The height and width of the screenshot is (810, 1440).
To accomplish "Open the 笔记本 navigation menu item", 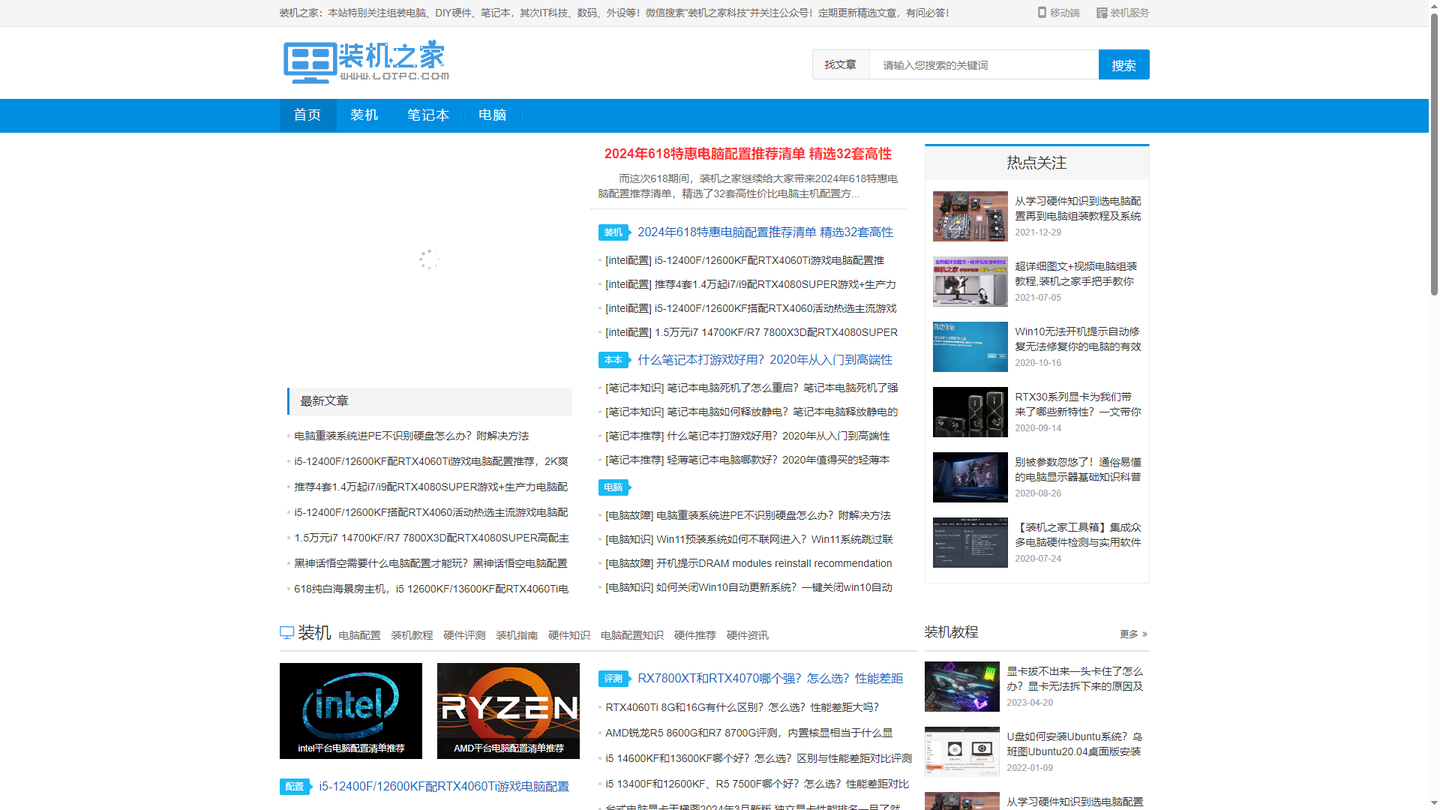I will (x=428, y=115).
